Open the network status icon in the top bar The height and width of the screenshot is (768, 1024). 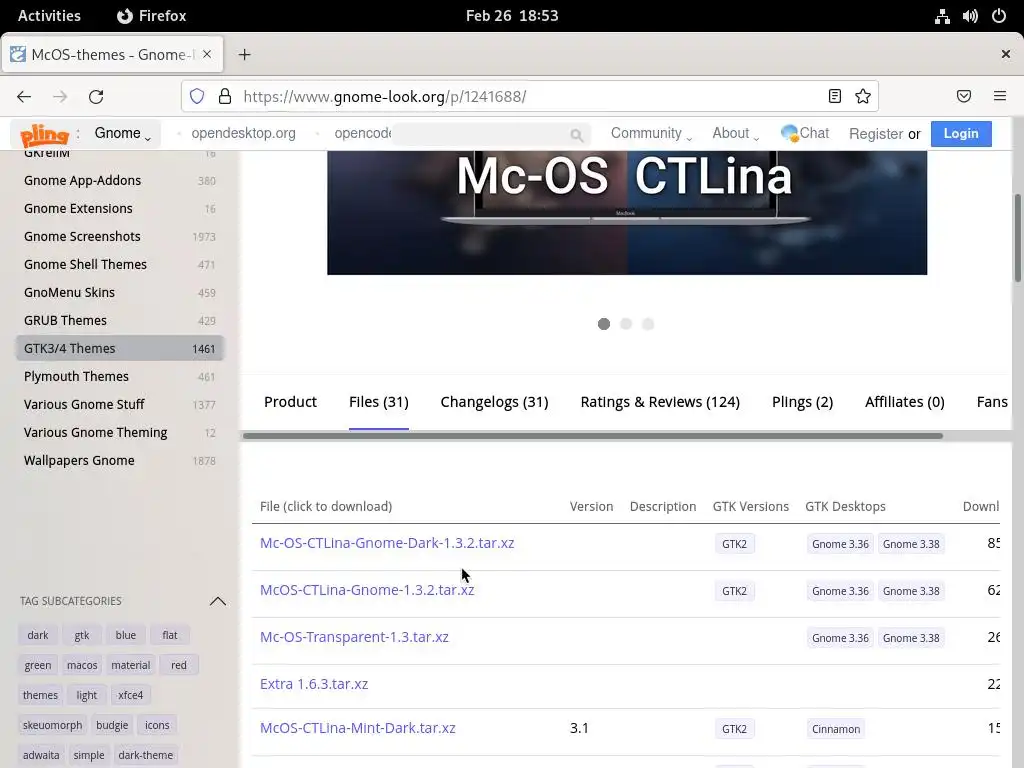(942, 16)
